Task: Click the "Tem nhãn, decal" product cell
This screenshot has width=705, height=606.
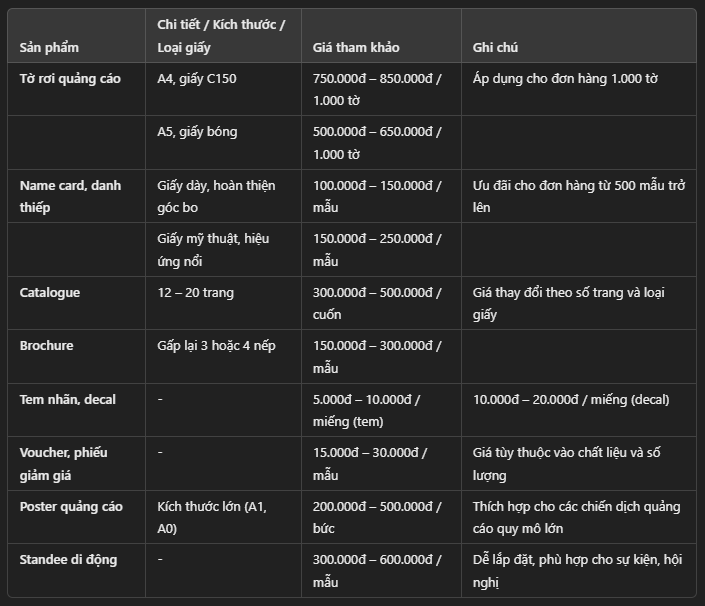Action: coord(68,399)
